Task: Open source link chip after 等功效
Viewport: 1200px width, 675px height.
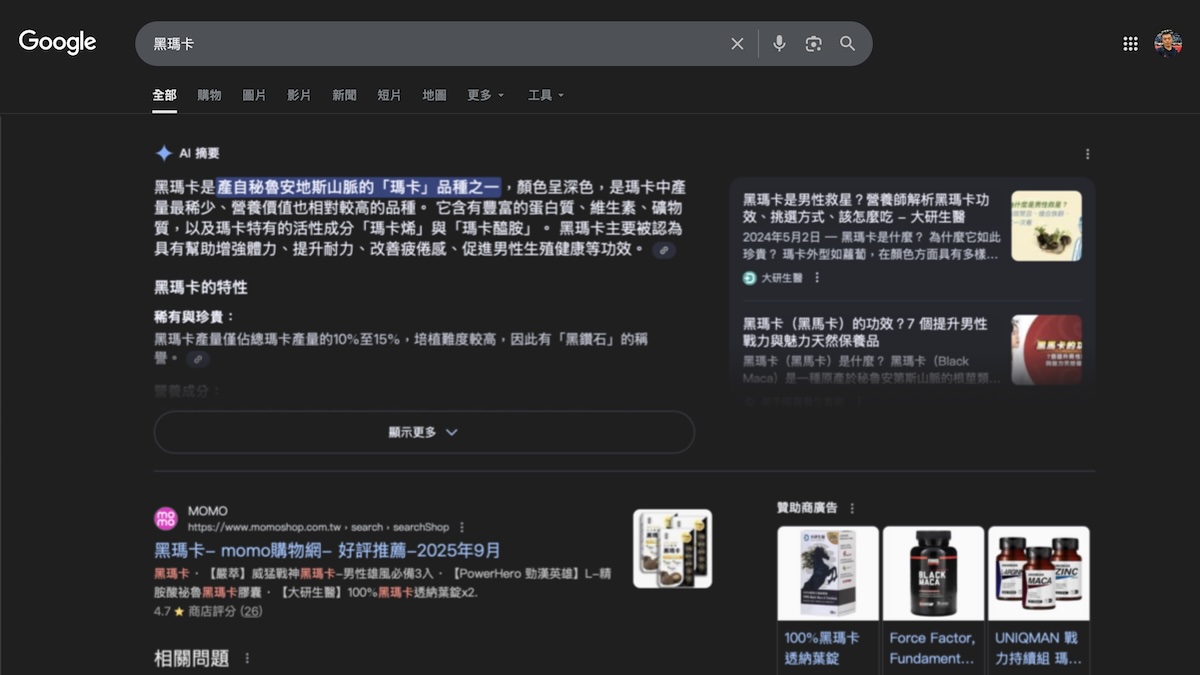Action: (664, 250)
